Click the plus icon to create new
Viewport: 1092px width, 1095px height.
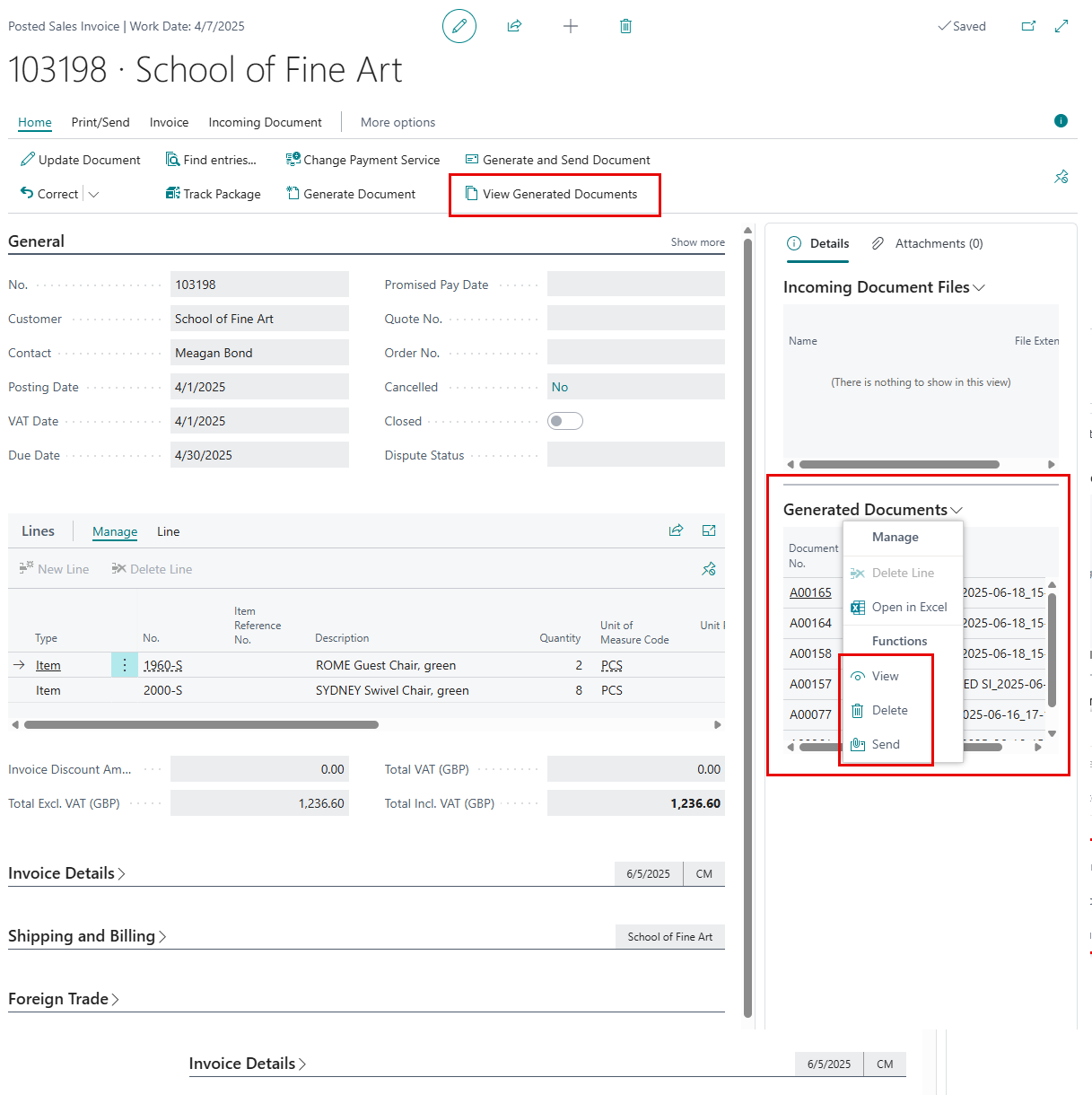click(570, 26)
